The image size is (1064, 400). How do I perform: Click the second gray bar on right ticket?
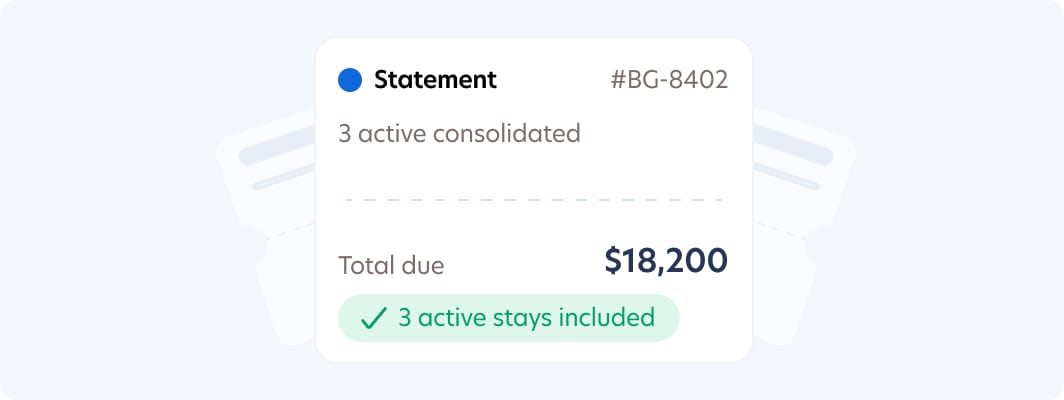pyautogui.click(x=786, y=177)
